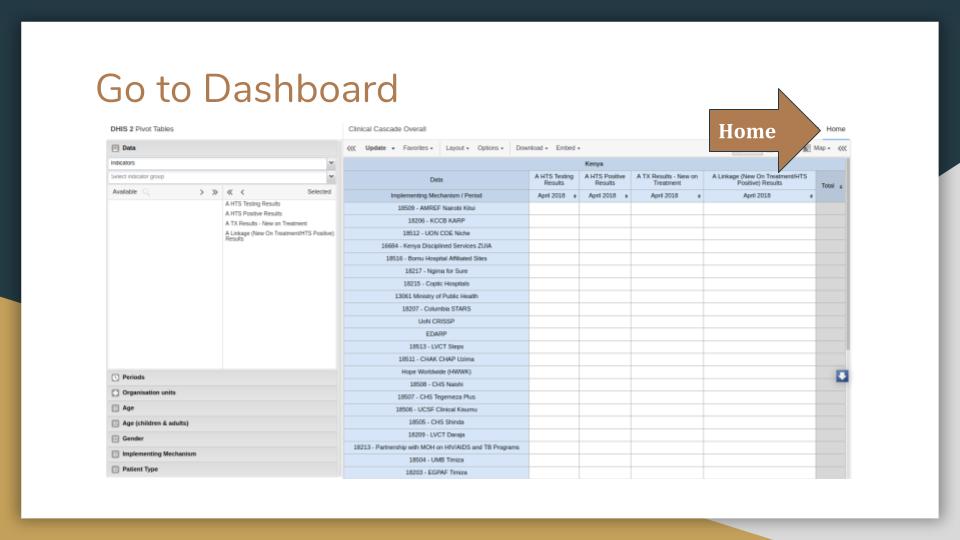Viewport: 960px width, 540px height.
Task: Sort by A Linkage Results April 2018 column
Action: [x=811, y=197]
